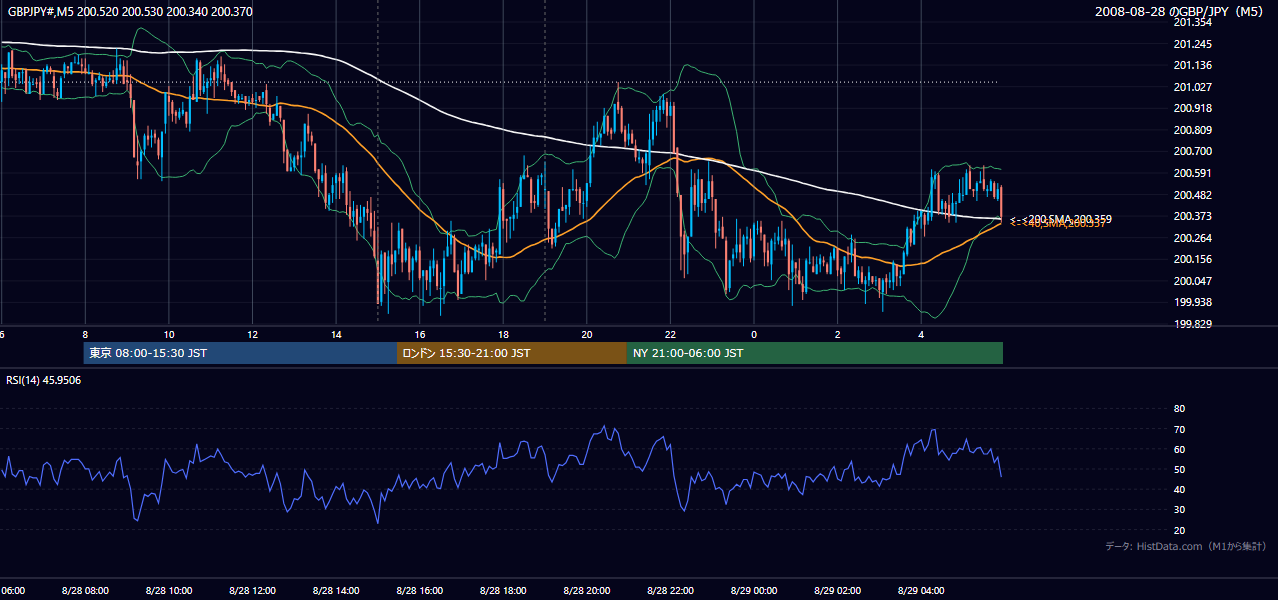Click price axis label 200.700
Screen dimensions: 1278x600
coord(1192,151)
